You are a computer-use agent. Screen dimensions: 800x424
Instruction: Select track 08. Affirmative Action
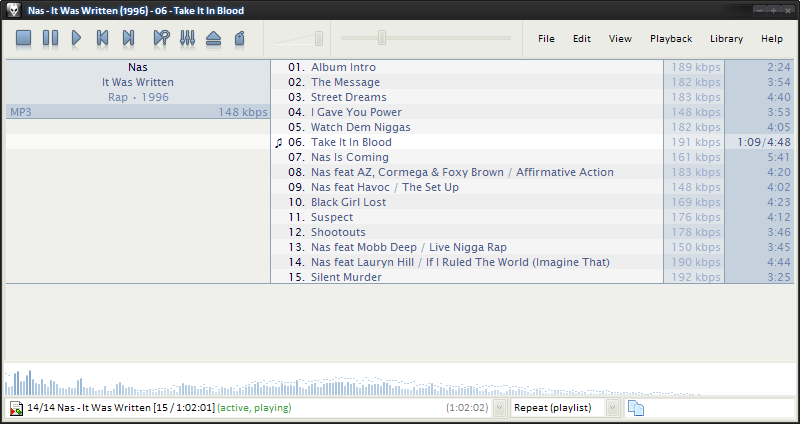pos(467,172)
